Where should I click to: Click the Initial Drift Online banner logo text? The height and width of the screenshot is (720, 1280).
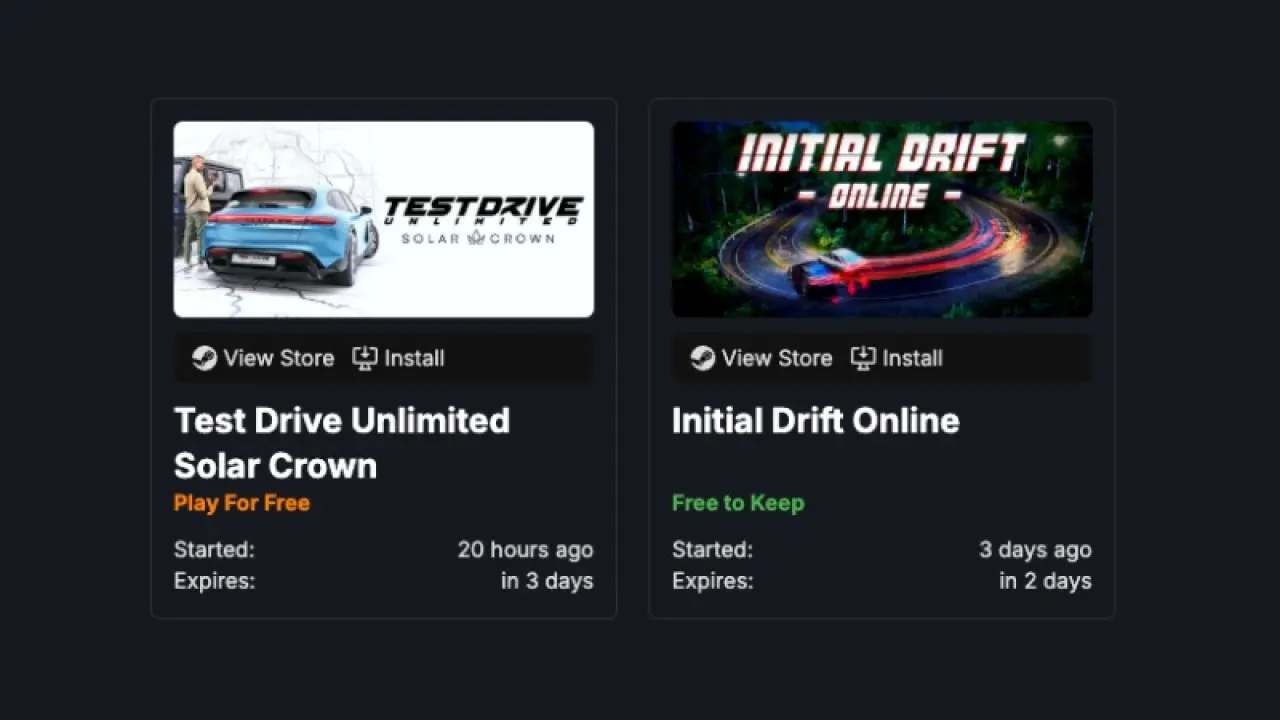click(881, 170)
